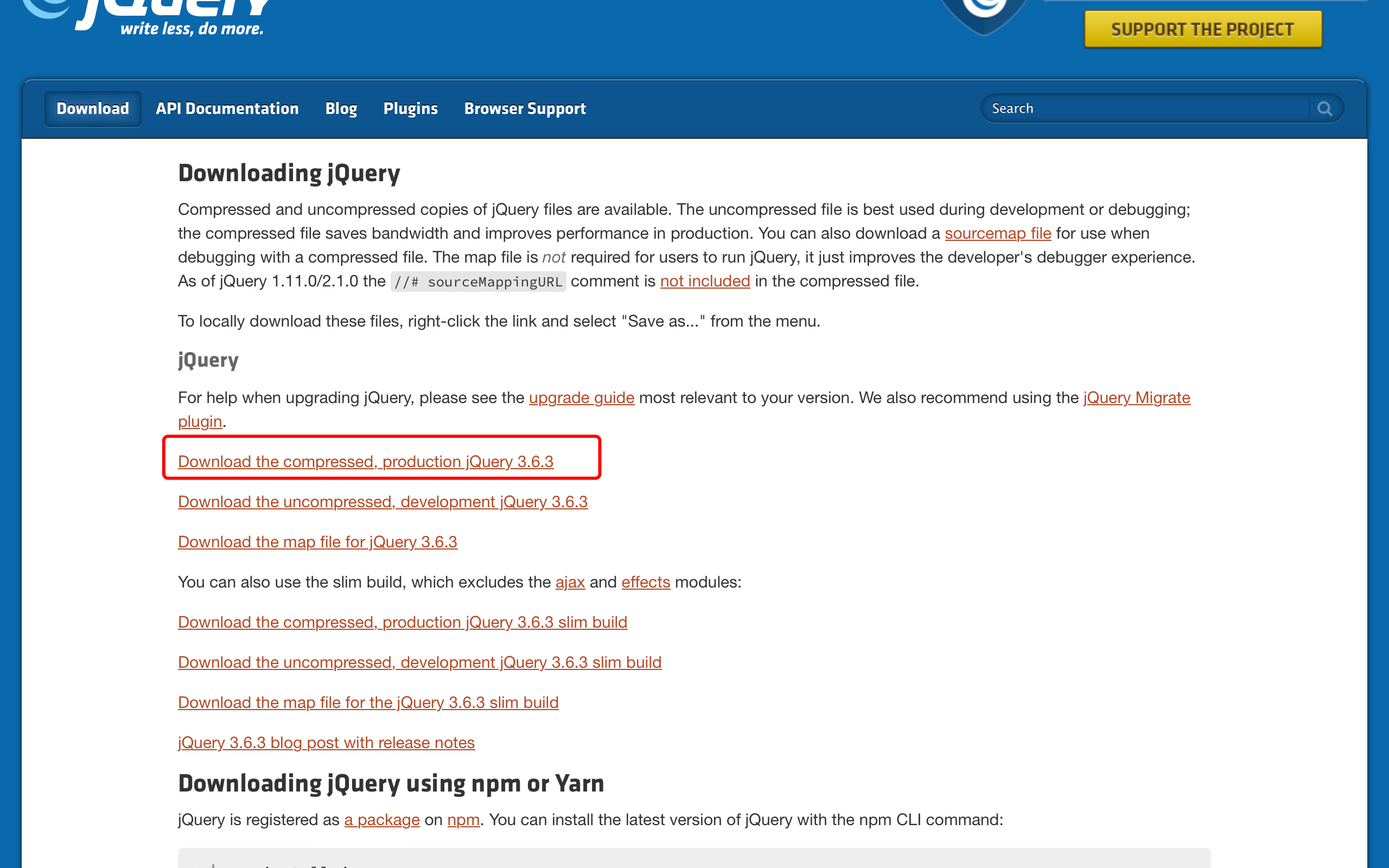
Task: Open jQuery 3.6.3 blog post release notes
Action: 326,742
